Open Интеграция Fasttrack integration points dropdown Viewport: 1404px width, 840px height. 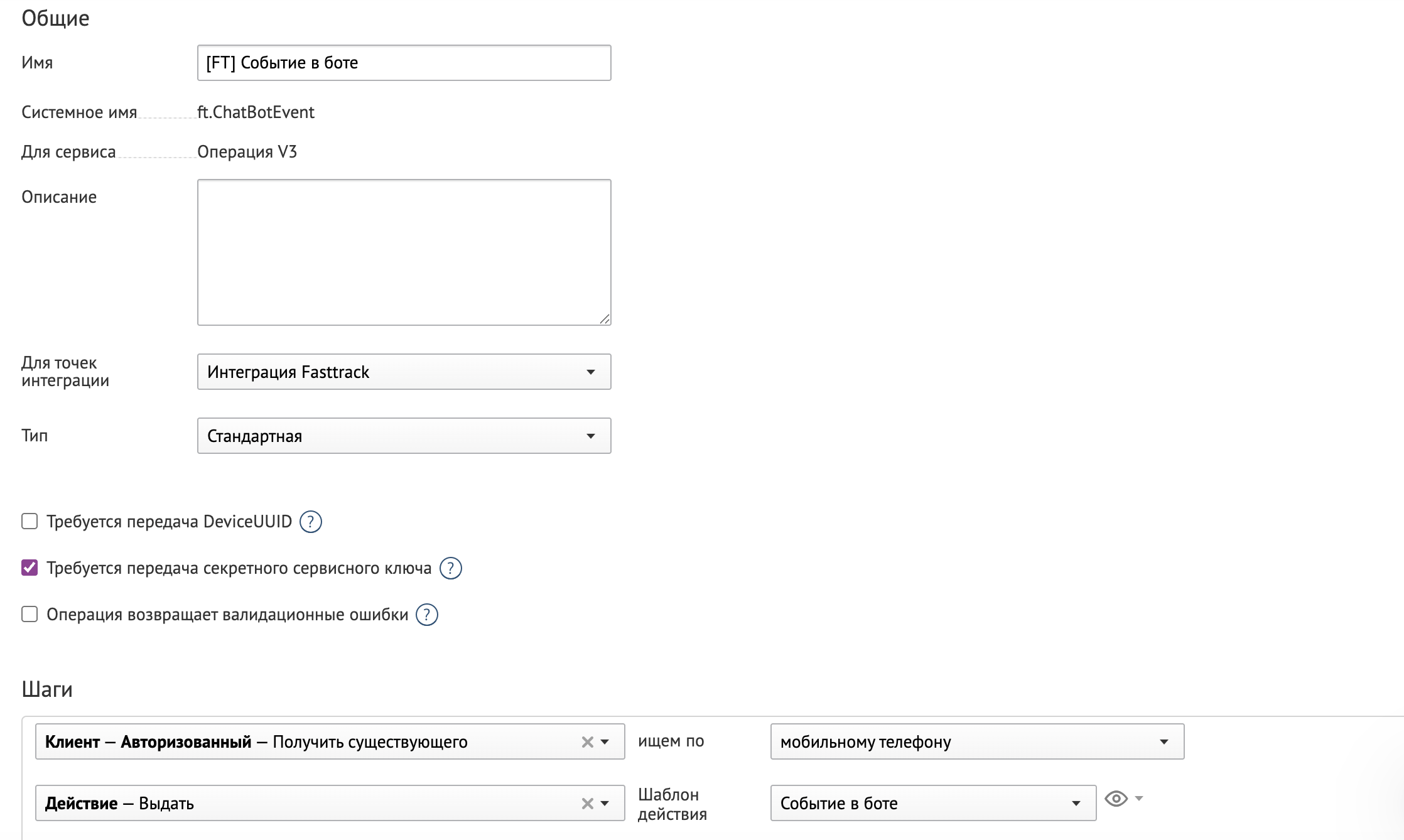tap(404, 372)
